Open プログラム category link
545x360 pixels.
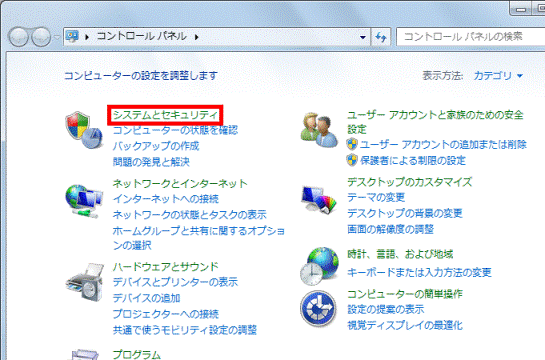pos(137,354)
